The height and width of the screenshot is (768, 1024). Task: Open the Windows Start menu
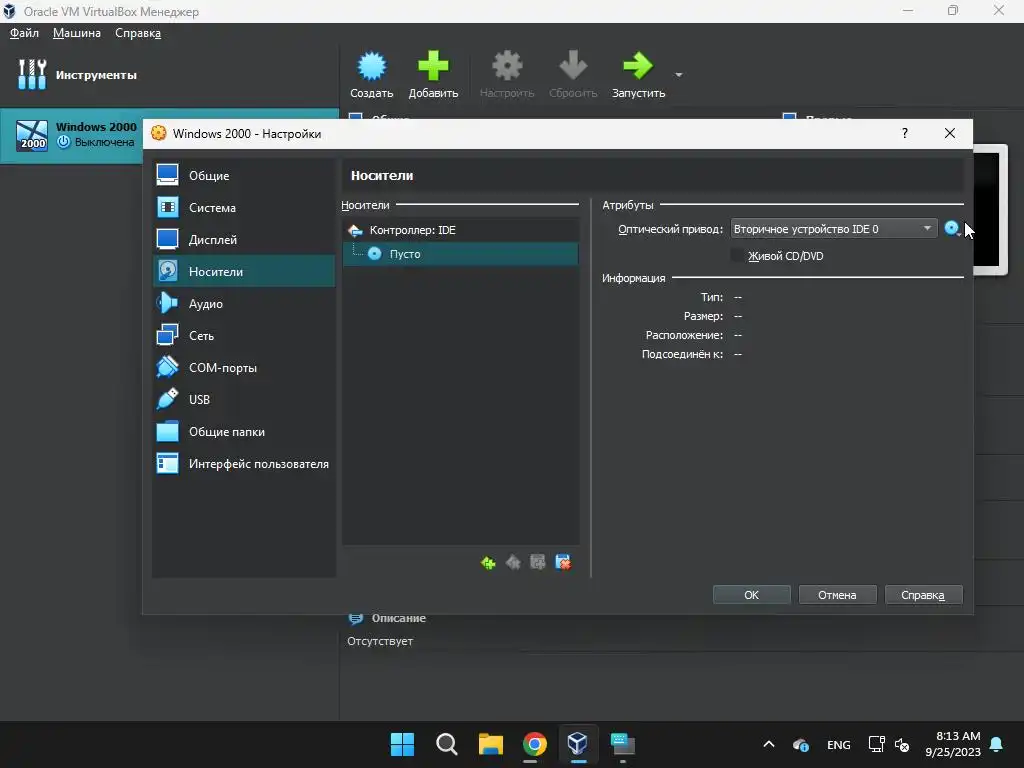pos(402,744)
